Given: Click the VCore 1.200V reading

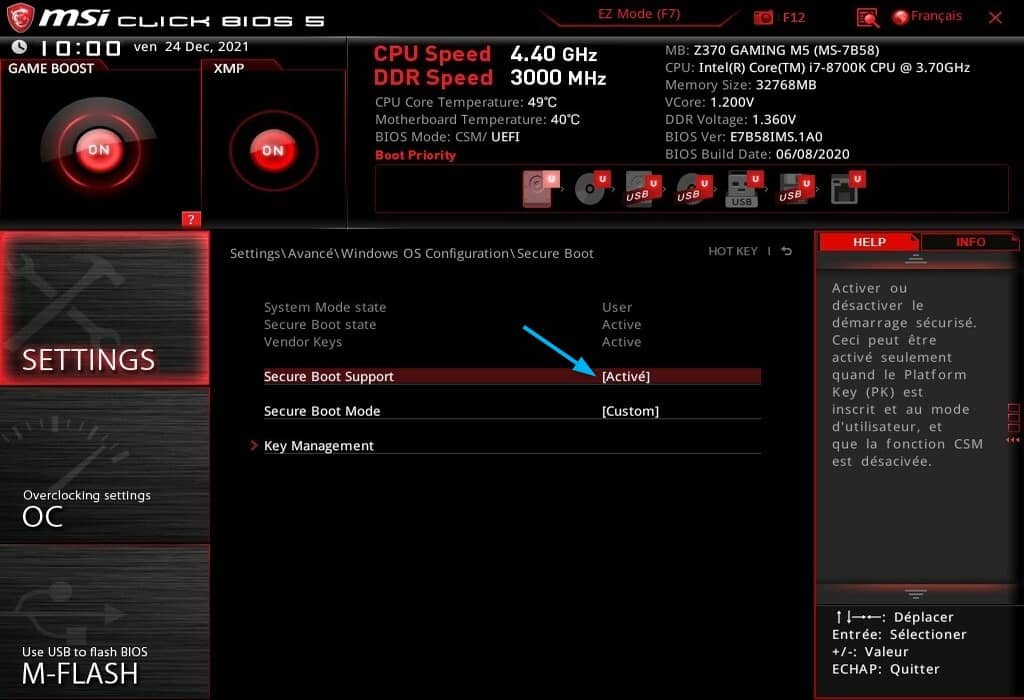Looking at the screenshot, I should point(709,103).
